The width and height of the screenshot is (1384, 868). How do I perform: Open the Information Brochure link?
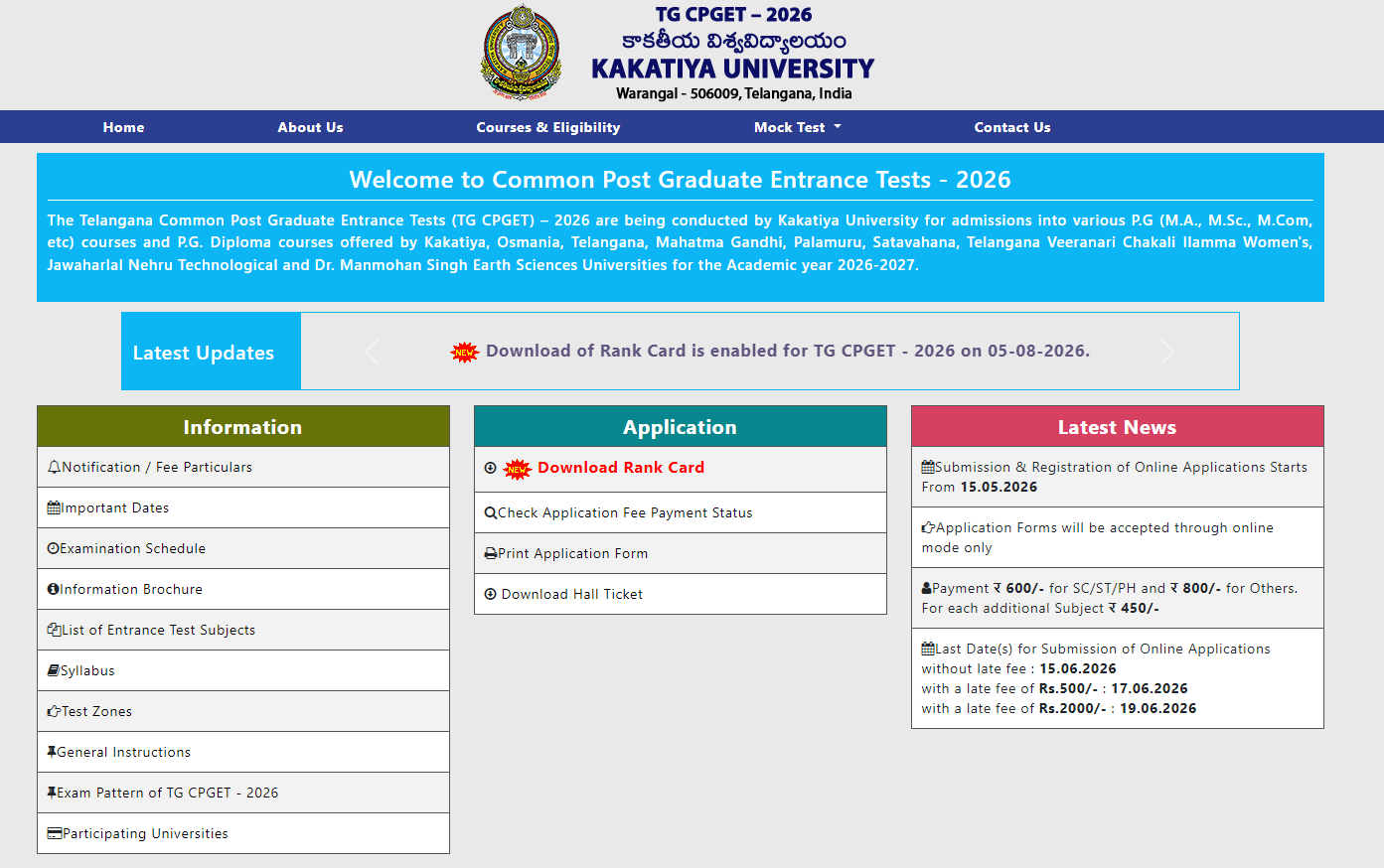coord(131,589)
